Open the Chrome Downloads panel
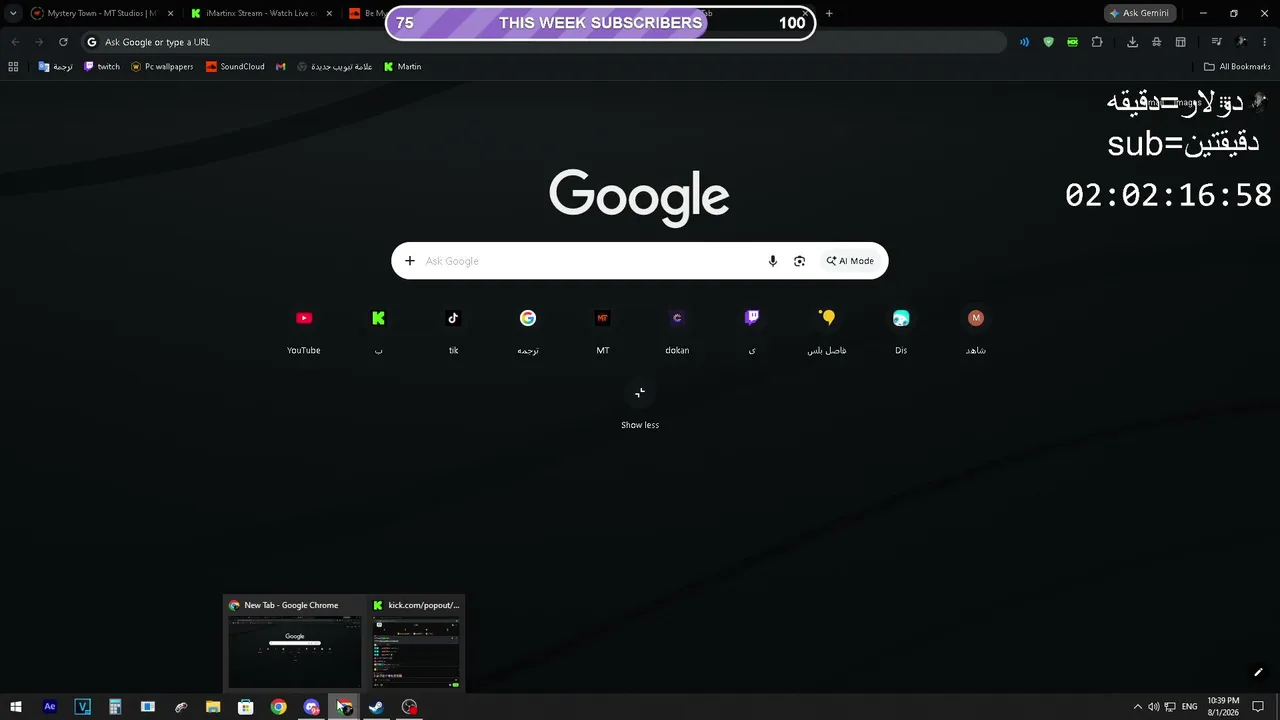This screenshot has width=1280, height=720. tap(1132, 42)
